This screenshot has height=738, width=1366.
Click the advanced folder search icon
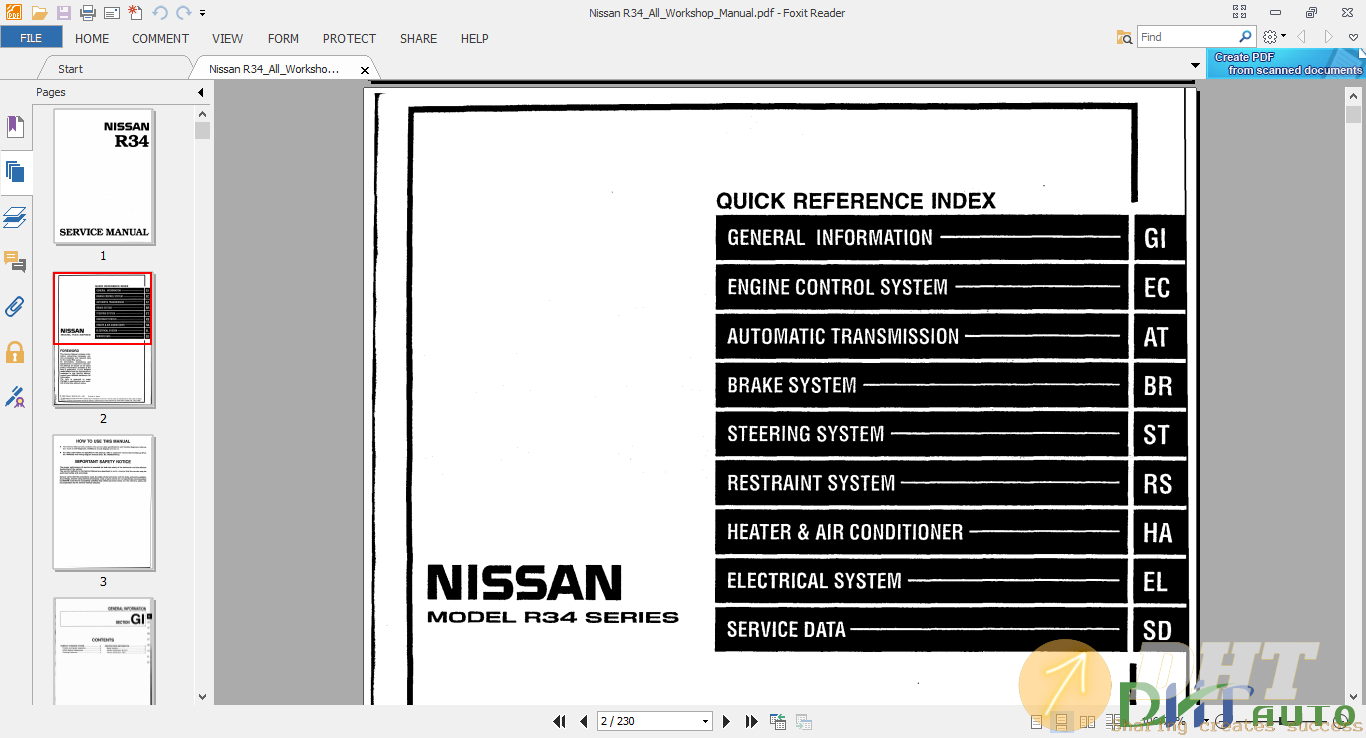point(1124,37)
